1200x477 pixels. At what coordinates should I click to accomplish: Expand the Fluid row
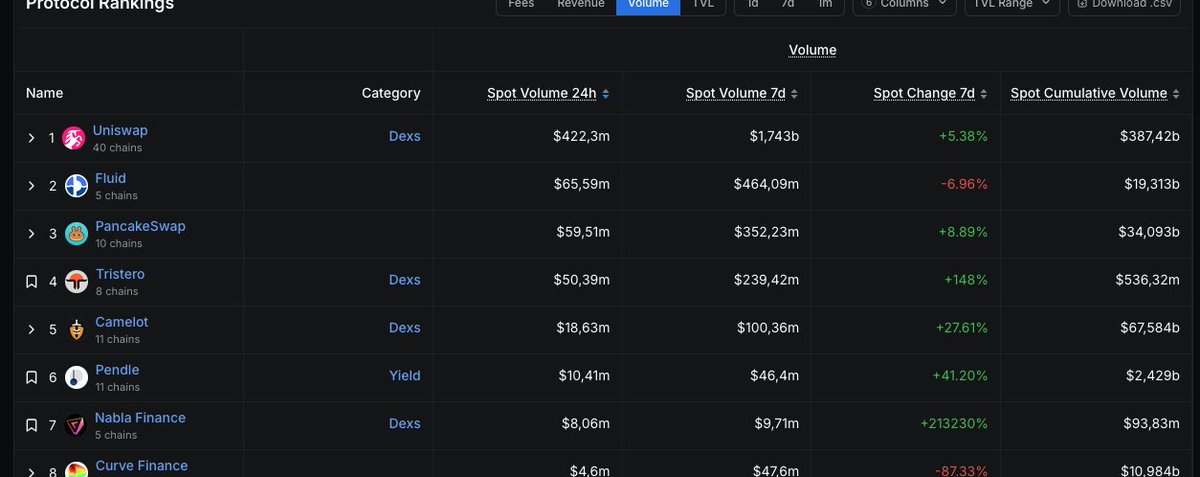(x=31, y=186)
